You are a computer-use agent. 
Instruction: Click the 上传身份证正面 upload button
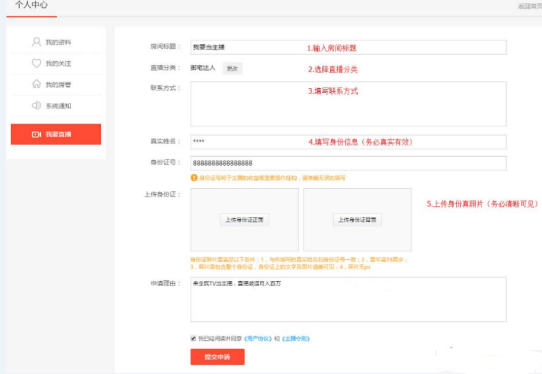tap(244, 219)
